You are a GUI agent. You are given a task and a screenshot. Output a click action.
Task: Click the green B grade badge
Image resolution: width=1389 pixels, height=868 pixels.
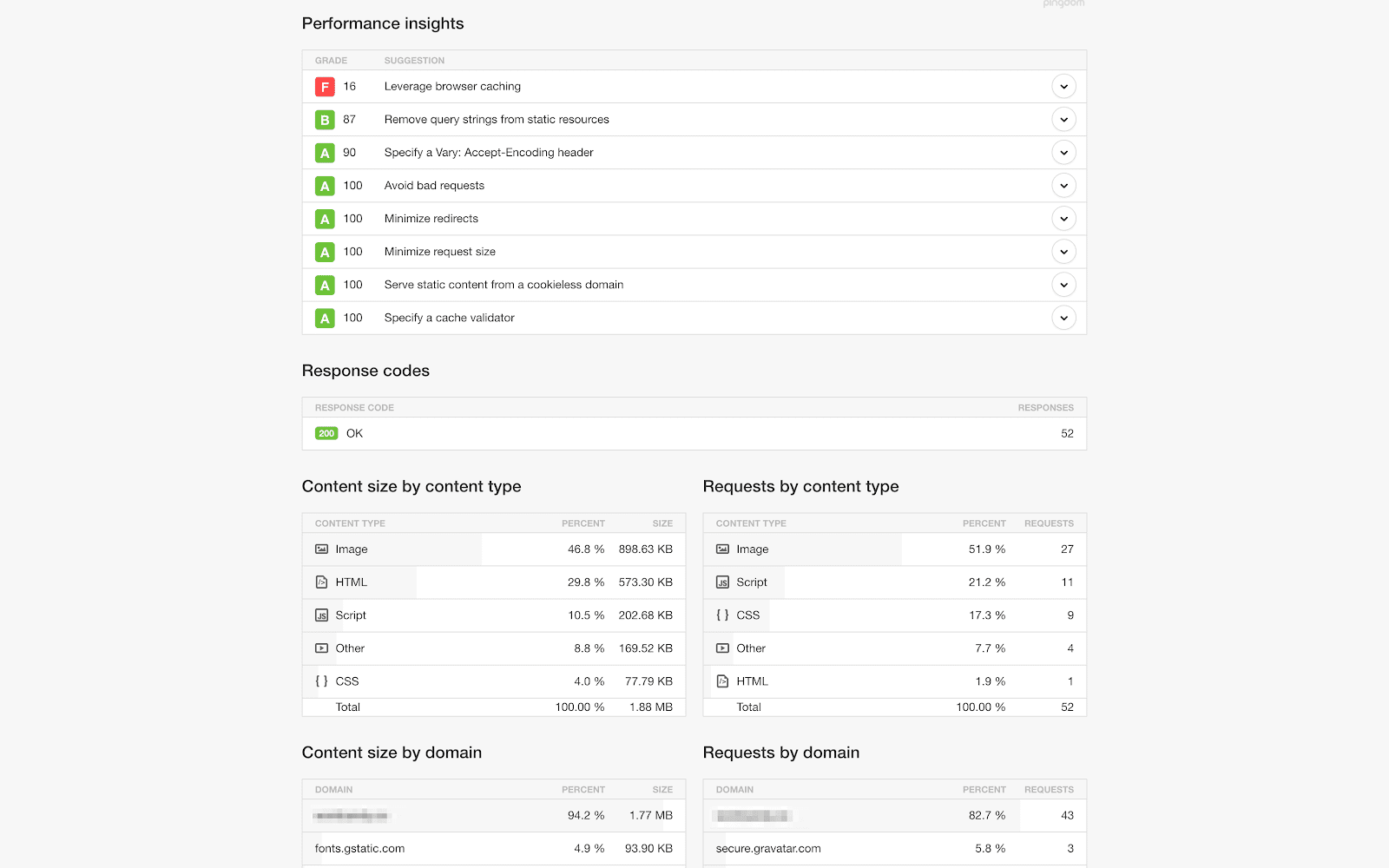tap(325, 120)
